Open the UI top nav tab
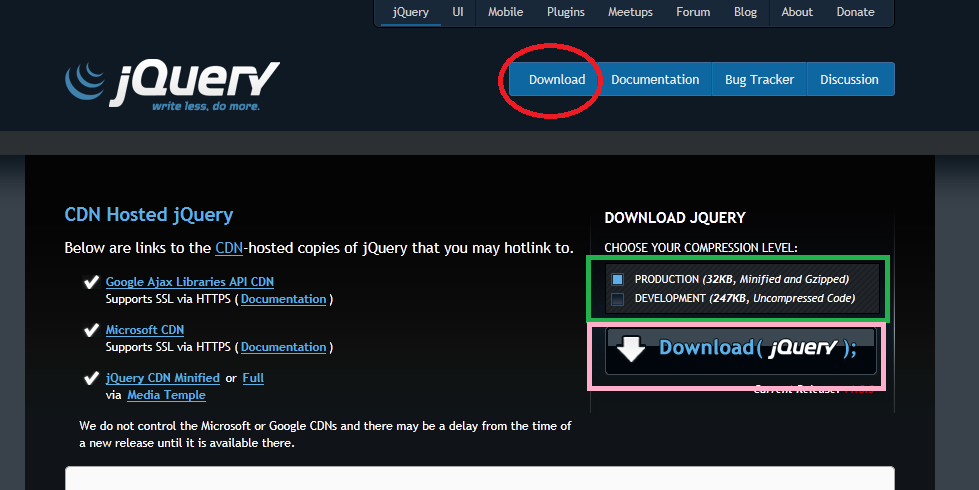 [458, 12]
